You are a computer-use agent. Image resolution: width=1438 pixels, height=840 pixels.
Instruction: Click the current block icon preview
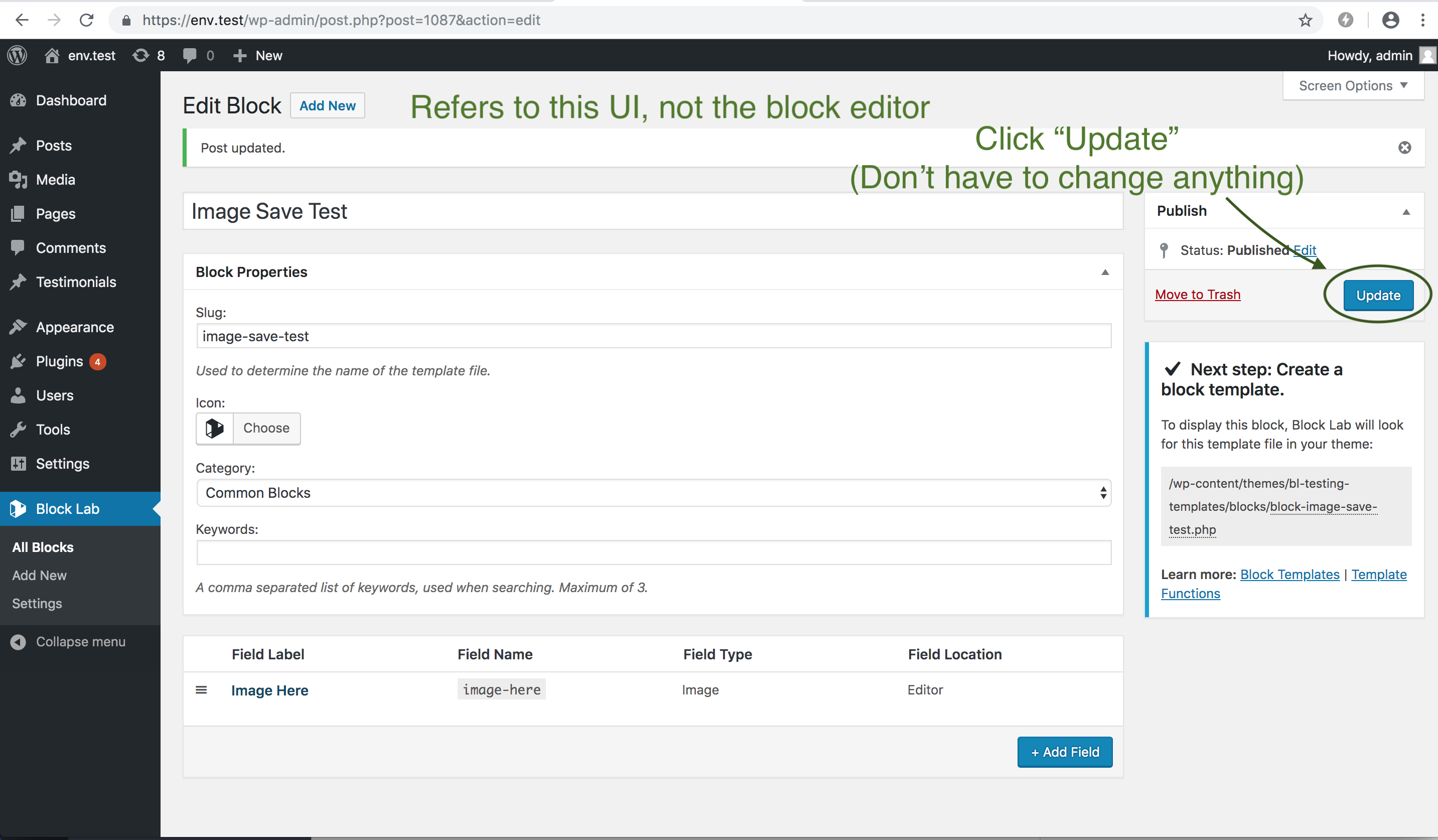pyautogui.click(x=214, y=428)
